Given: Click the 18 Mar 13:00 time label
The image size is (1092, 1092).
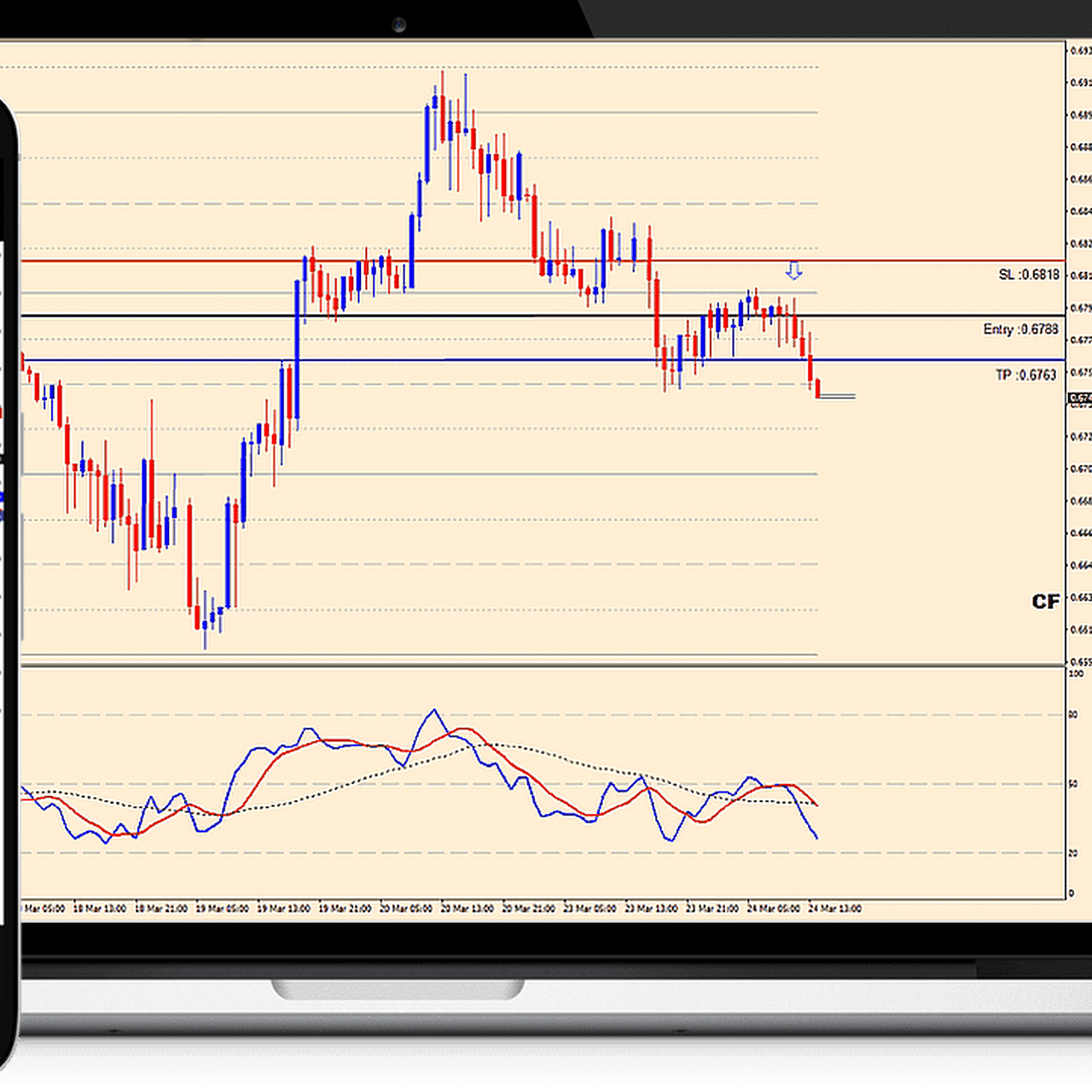Looking at the screenshot, I should point(100,909).
